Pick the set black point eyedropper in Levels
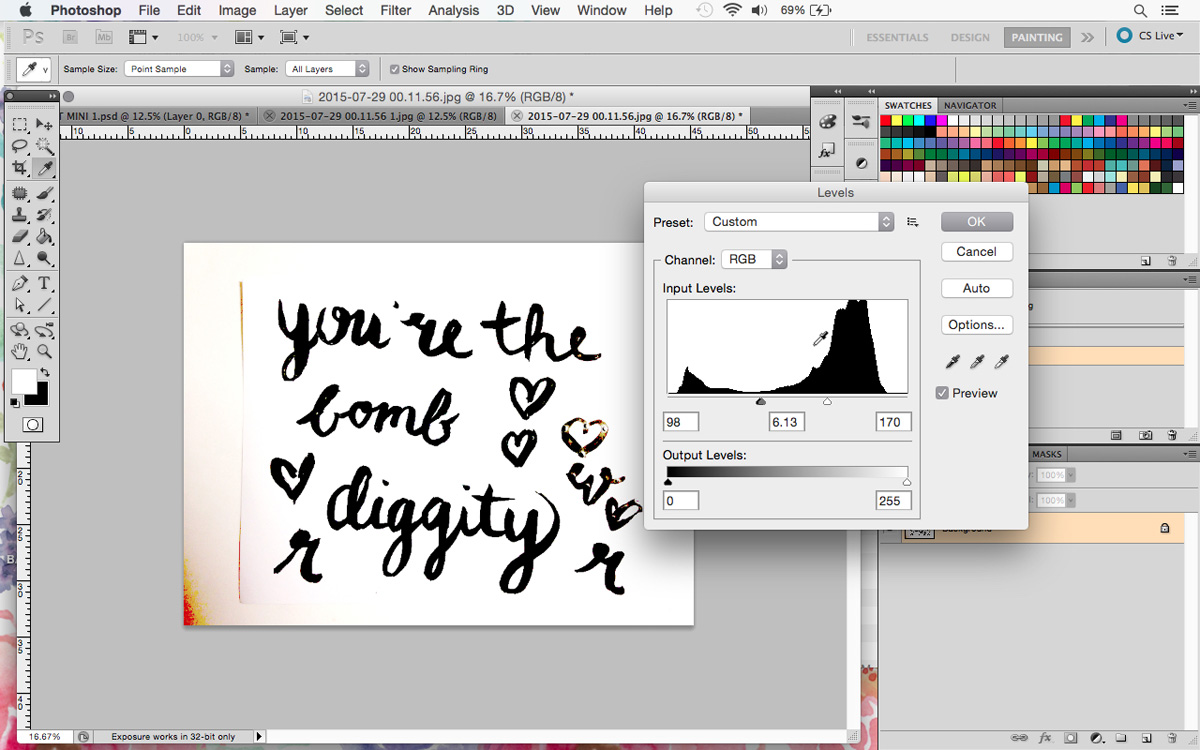This screenshot has height=750, width=1200. point(954,361)
